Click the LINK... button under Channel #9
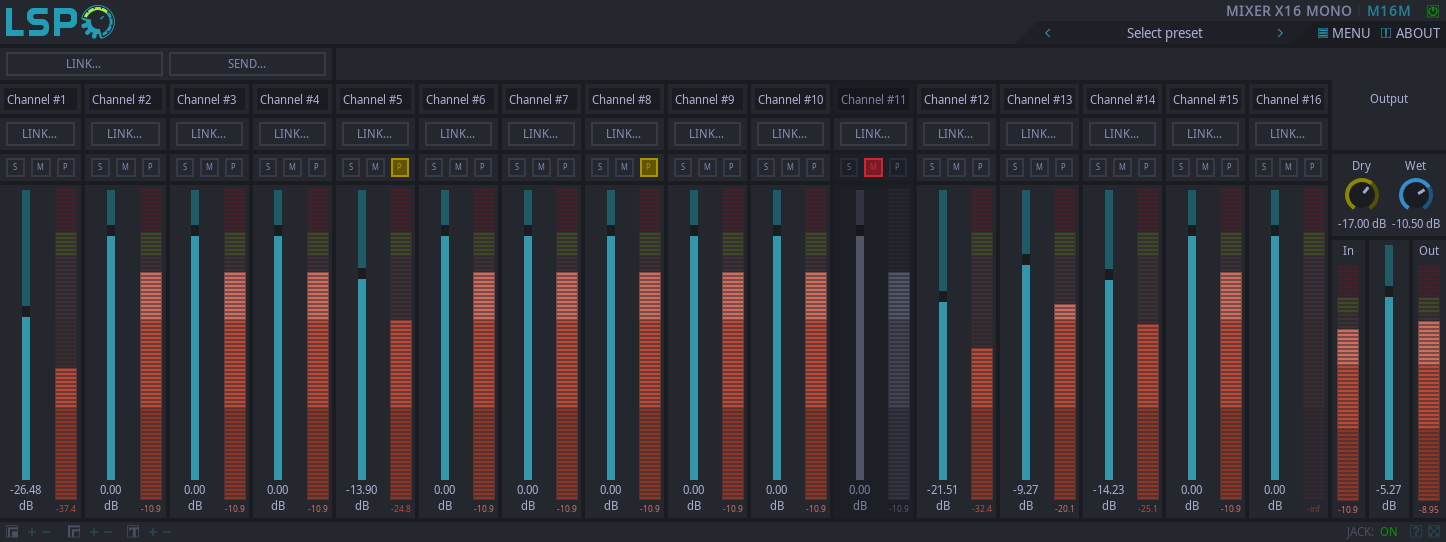The height and width of the screenshot is (542, 1446). point(707,134)
